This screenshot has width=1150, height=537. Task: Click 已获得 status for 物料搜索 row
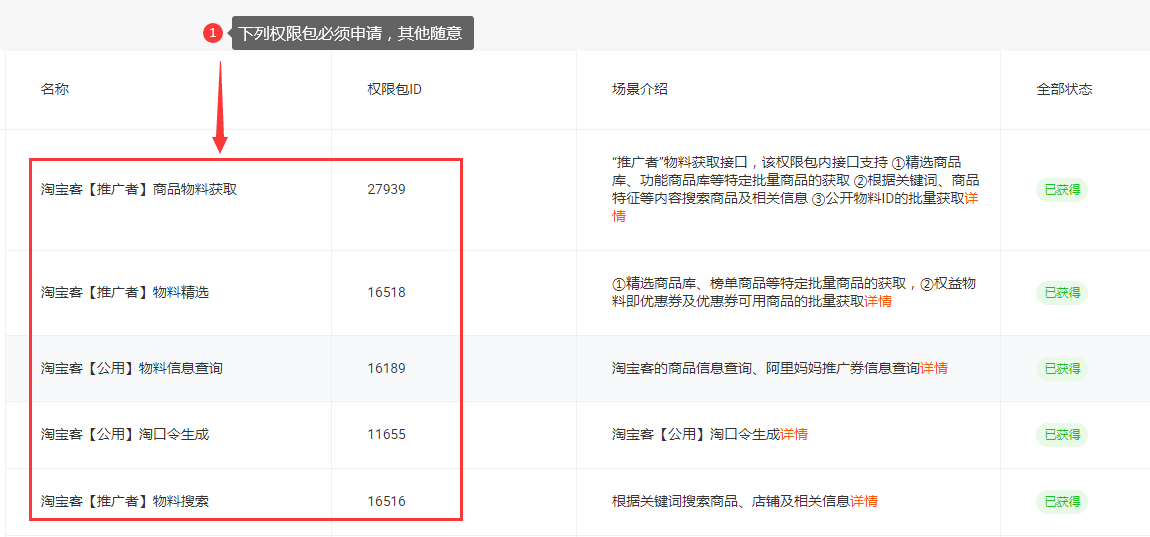(x=1061, y=502)
